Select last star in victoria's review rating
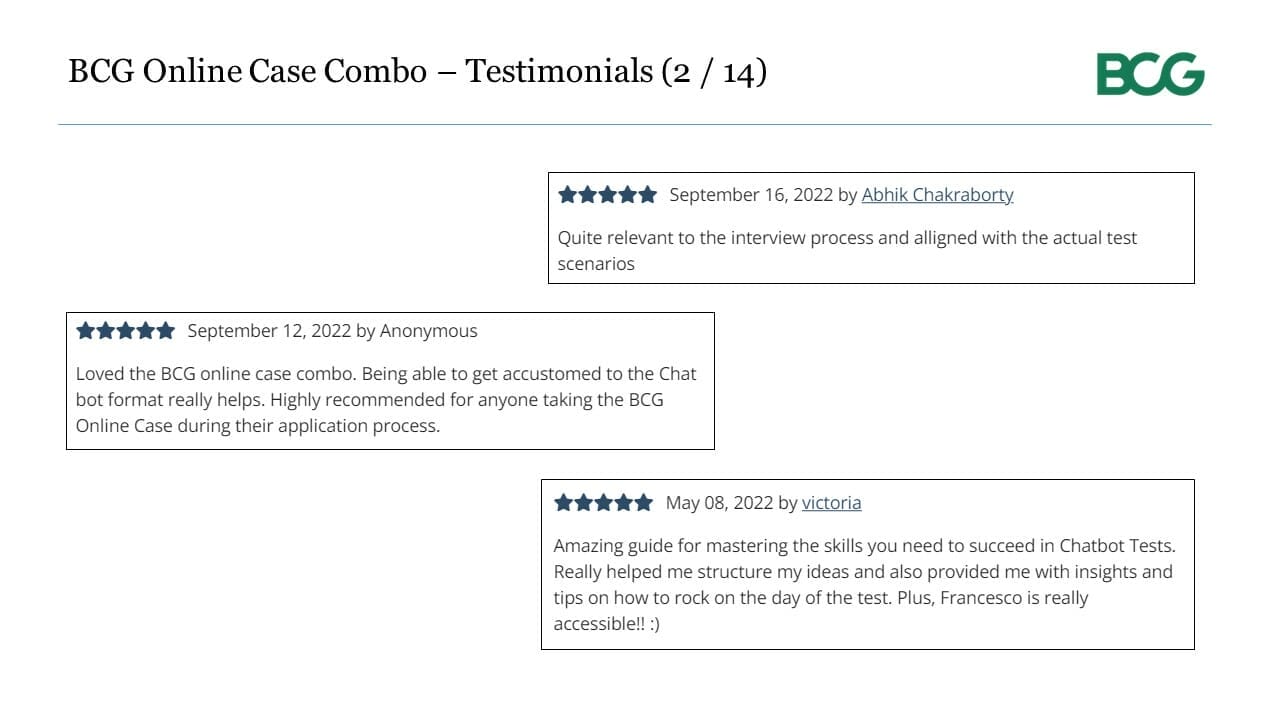Viewport: 1280px width, 720px height. pyautogui.click(x=643, y=503)
